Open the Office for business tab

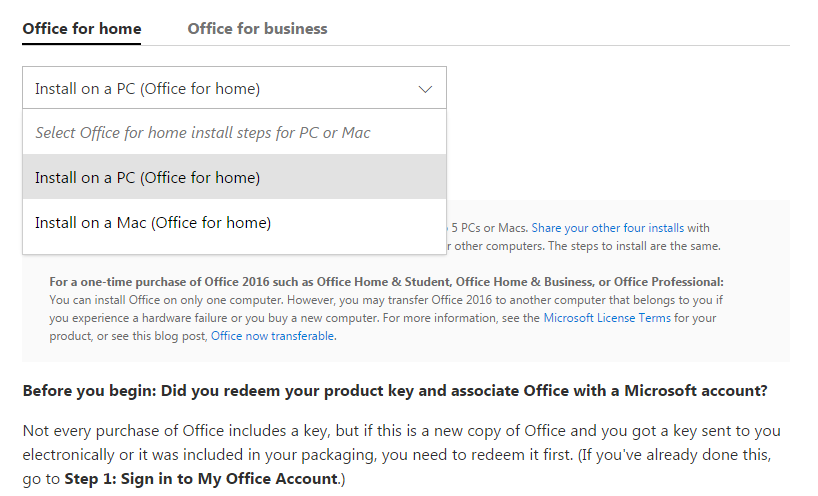click(x=257, y=28)
